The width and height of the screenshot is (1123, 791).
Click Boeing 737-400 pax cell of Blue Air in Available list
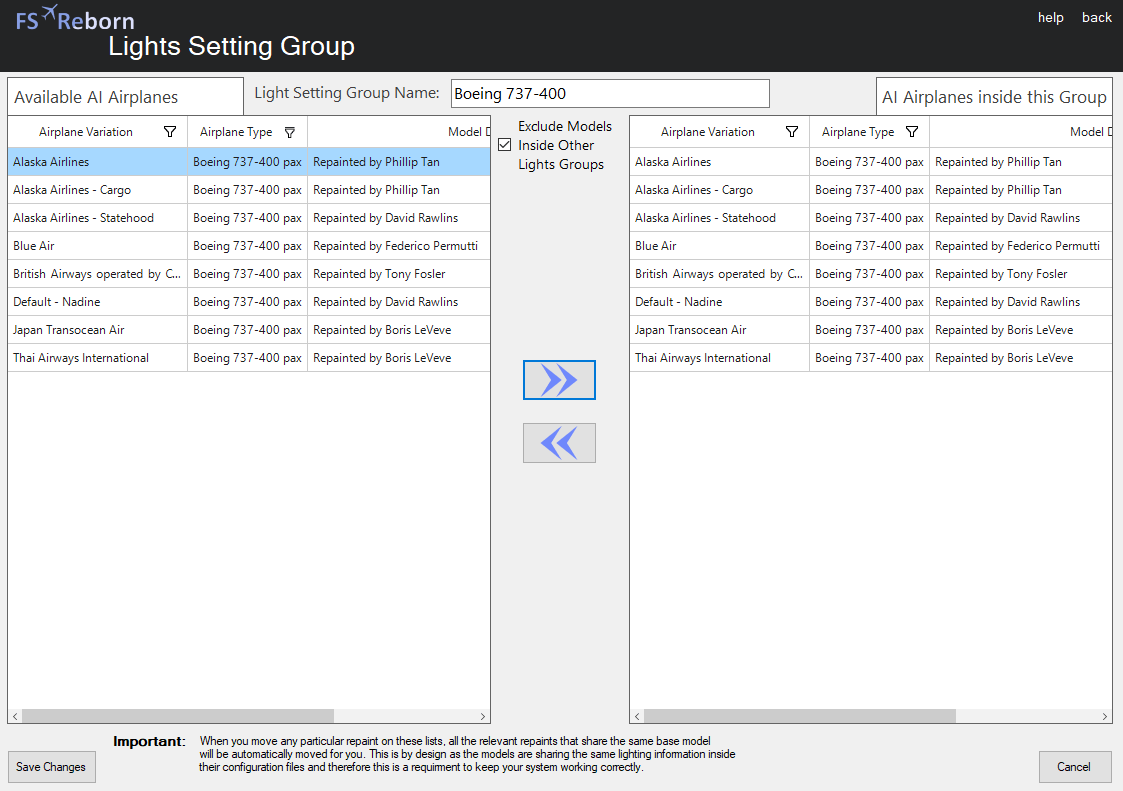tap(247, 246)
